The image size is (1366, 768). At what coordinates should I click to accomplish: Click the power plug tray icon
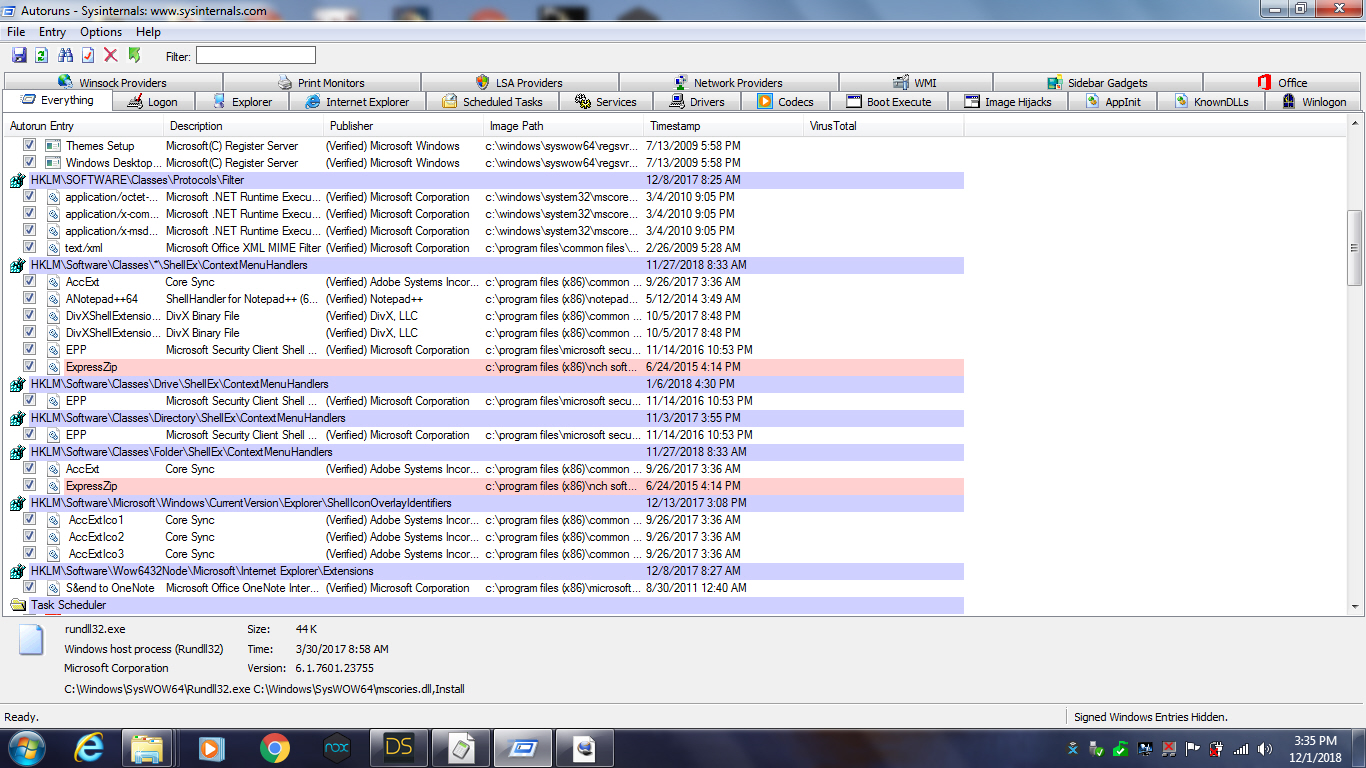click(x=1217, y=748)
